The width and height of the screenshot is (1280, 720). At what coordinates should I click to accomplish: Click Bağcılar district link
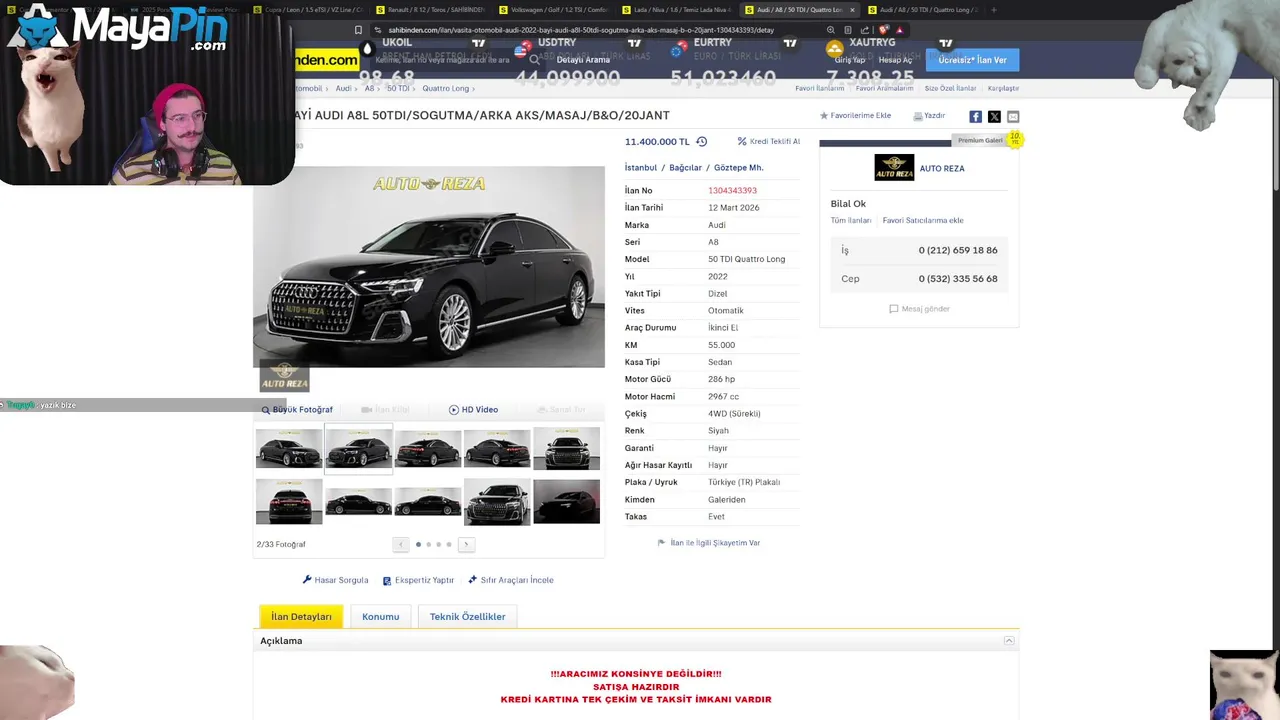click(685, 168)
